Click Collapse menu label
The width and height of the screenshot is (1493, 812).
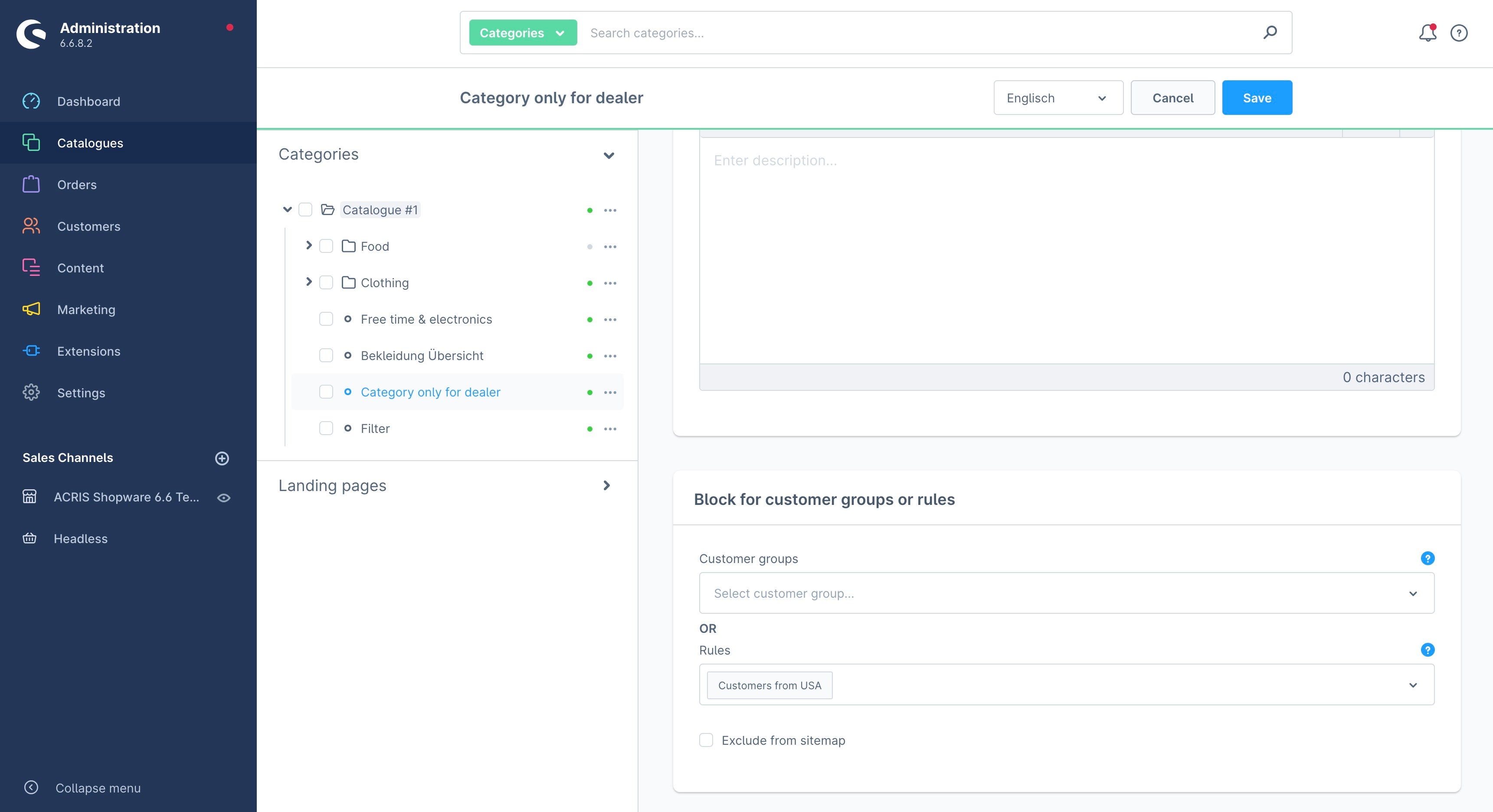[98, 788]
